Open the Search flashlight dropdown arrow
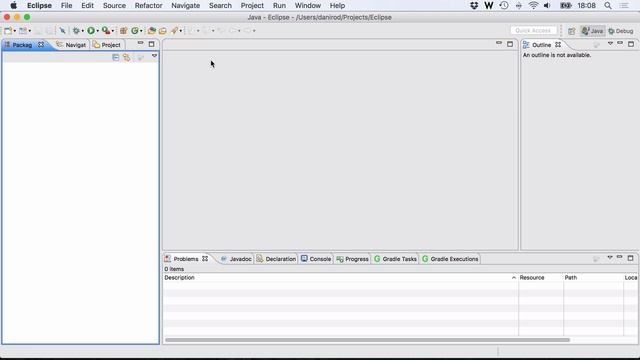 click(x=180, y=31)
